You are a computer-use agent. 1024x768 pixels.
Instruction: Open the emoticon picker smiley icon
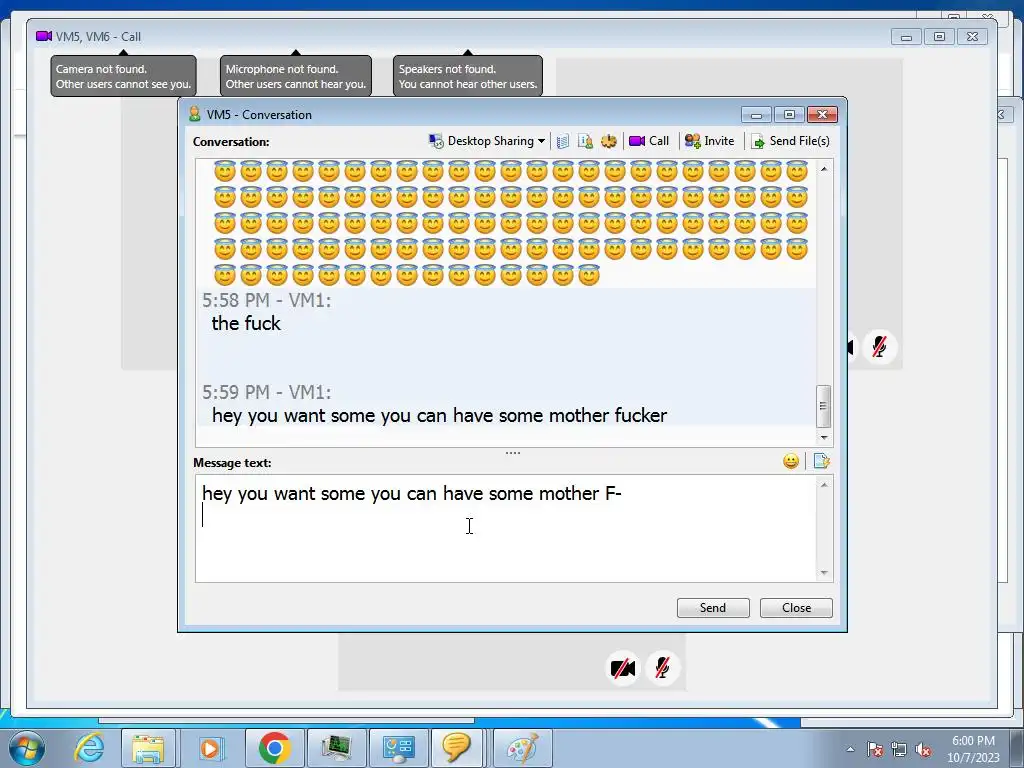tap(791, 462)
